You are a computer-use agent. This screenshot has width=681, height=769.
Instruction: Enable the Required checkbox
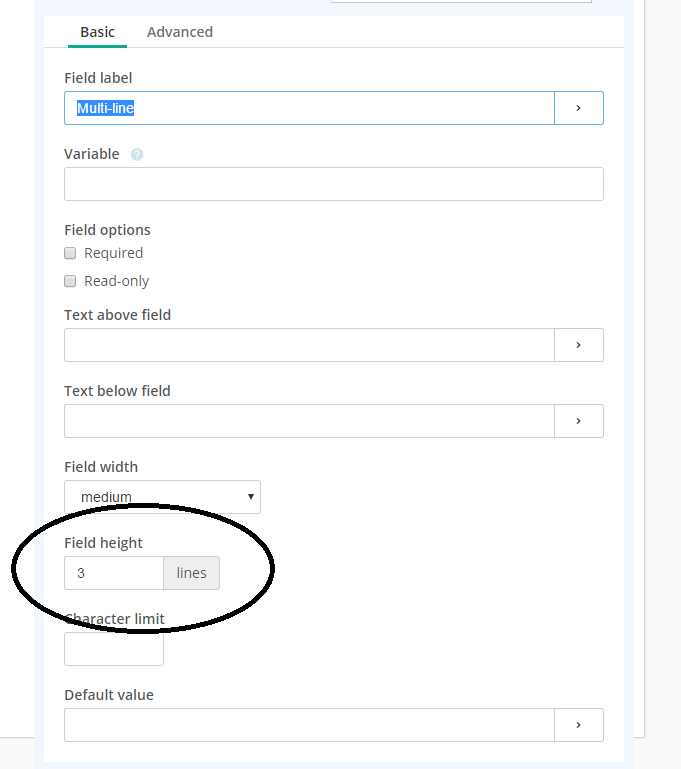click(x=70, y=253)
